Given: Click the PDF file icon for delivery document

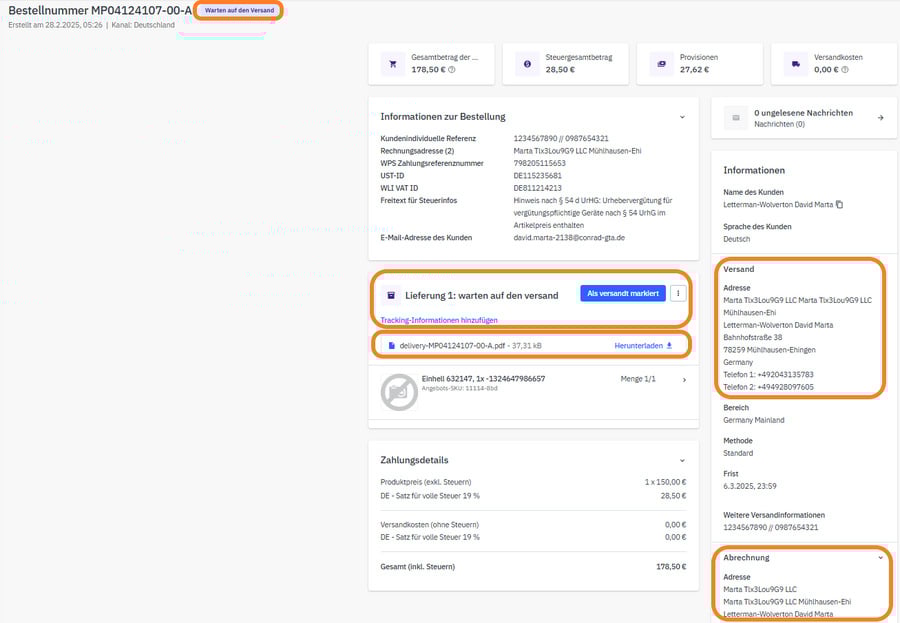Looking at the screenshot, I should [391, 345].
